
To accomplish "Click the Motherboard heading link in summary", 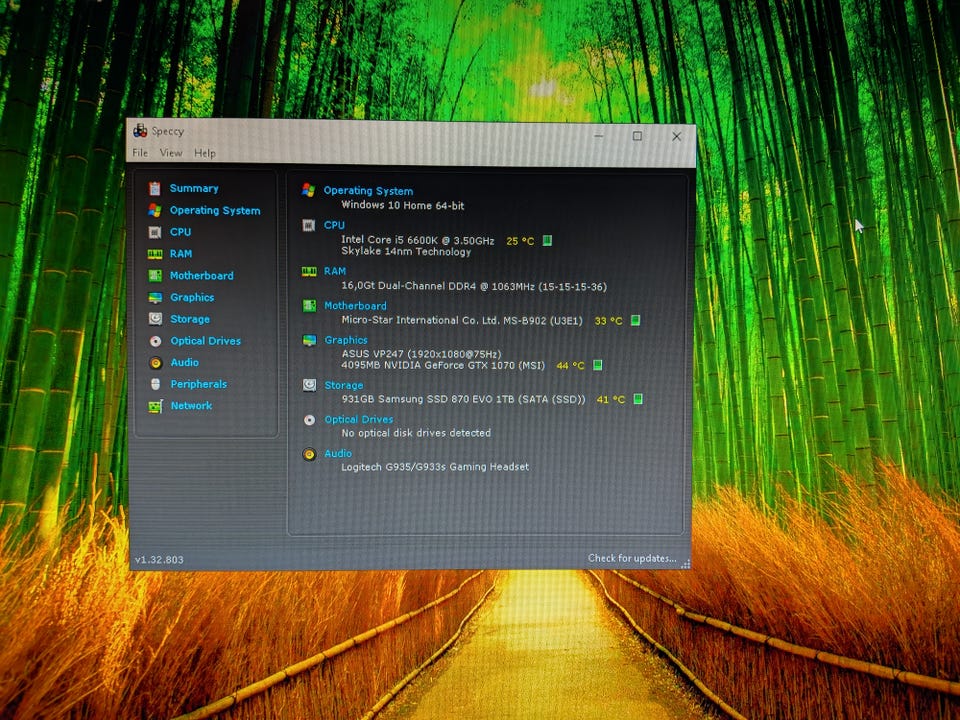I will coord(355,306).
